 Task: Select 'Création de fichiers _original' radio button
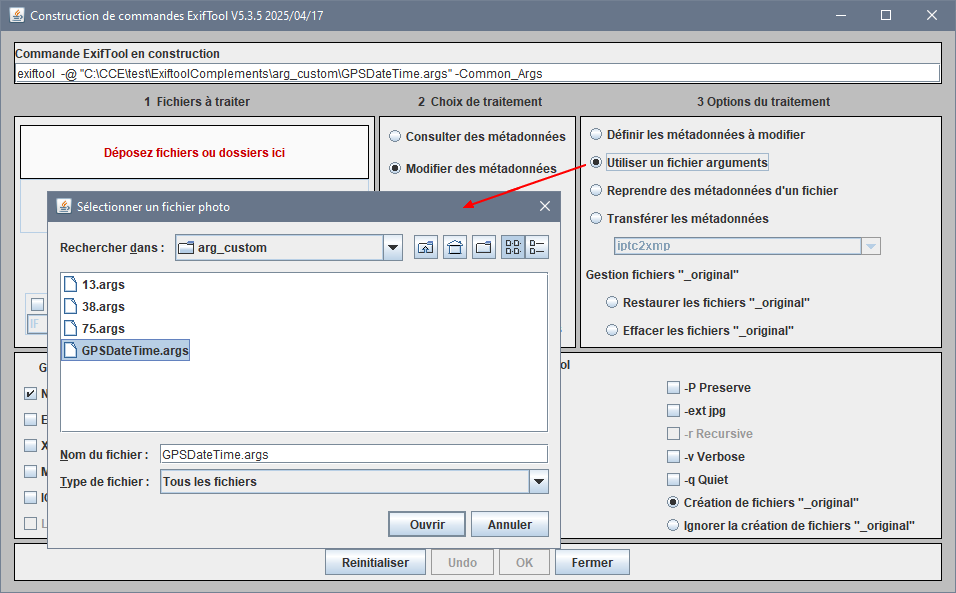pos(673,503)
